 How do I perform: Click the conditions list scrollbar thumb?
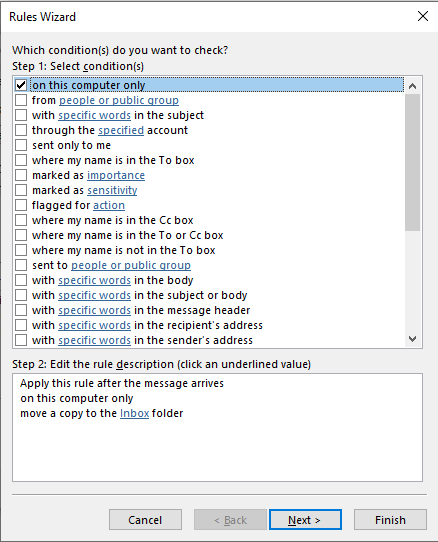[x=412, y=162]
